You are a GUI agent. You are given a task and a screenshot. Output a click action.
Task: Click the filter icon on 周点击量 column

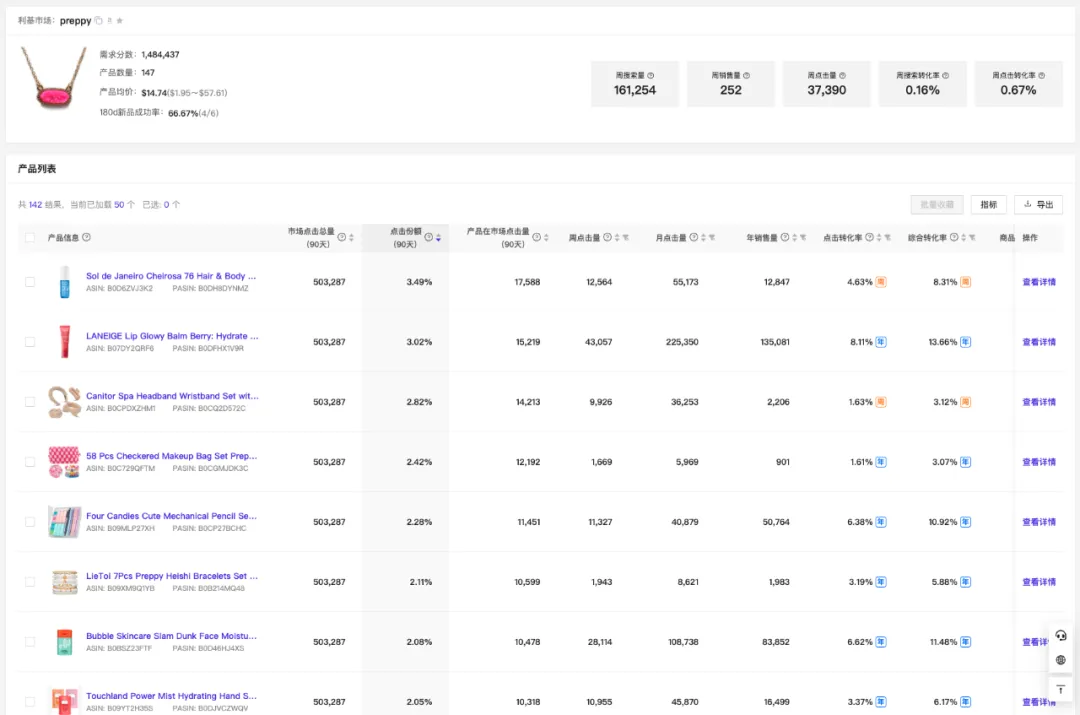tap(626, 238)
